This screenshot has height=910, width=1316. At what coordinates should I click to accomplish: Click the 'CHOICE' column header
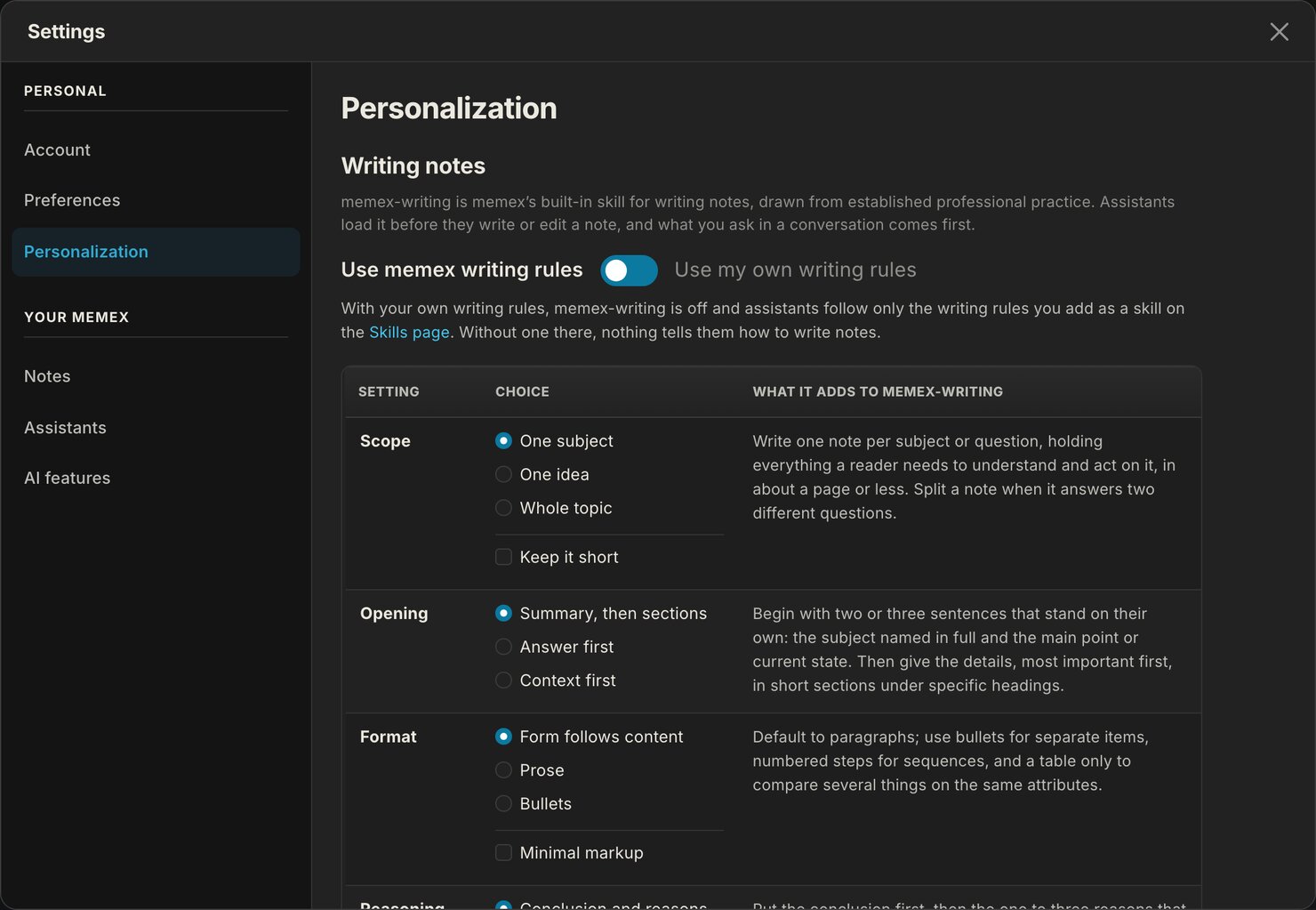coord(522,391)
